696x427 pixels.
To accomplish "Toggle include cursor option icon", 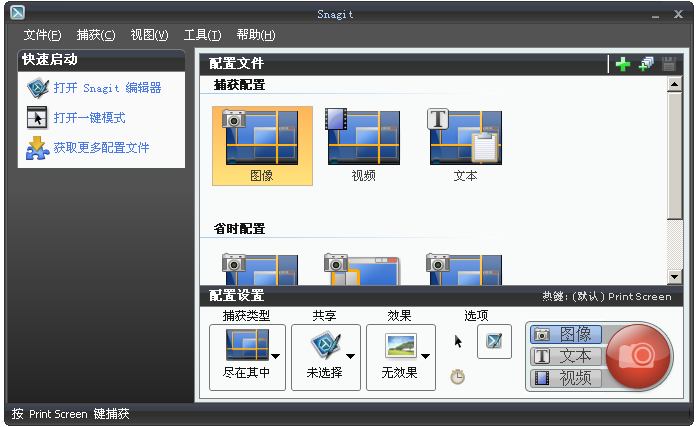I will coord(458,341).
